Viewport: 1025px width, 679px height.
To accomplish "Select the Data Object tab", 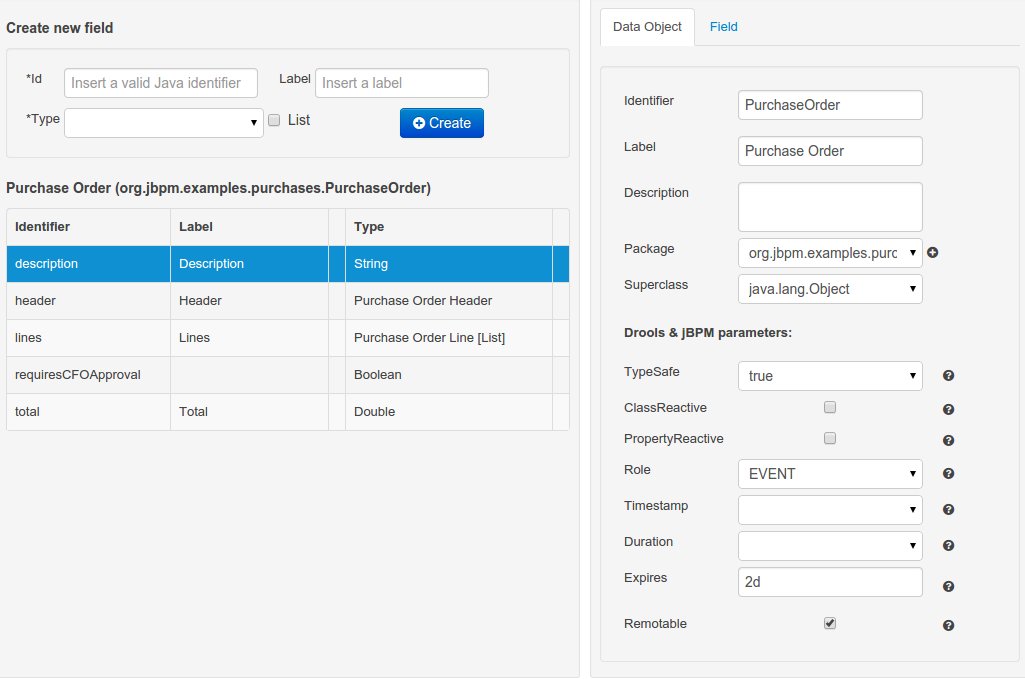I will tap(647, 27).
